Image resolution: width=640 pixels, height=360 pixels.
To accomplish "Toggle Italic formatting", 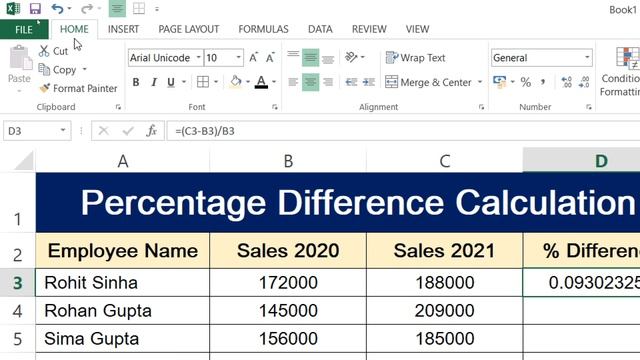I will (154, 82).
